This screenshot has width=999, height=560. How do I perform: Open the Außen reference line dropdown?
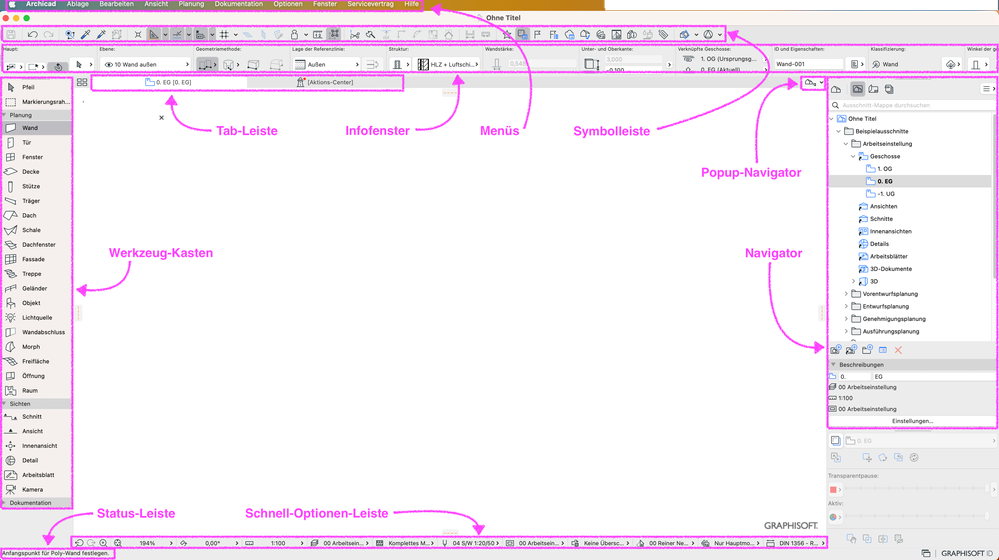[327, 64]
